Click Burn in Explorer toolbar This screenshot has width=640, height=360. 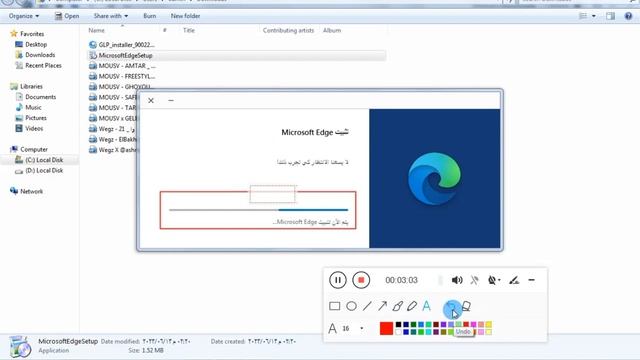pyautogui.click(x=150, y=16)
